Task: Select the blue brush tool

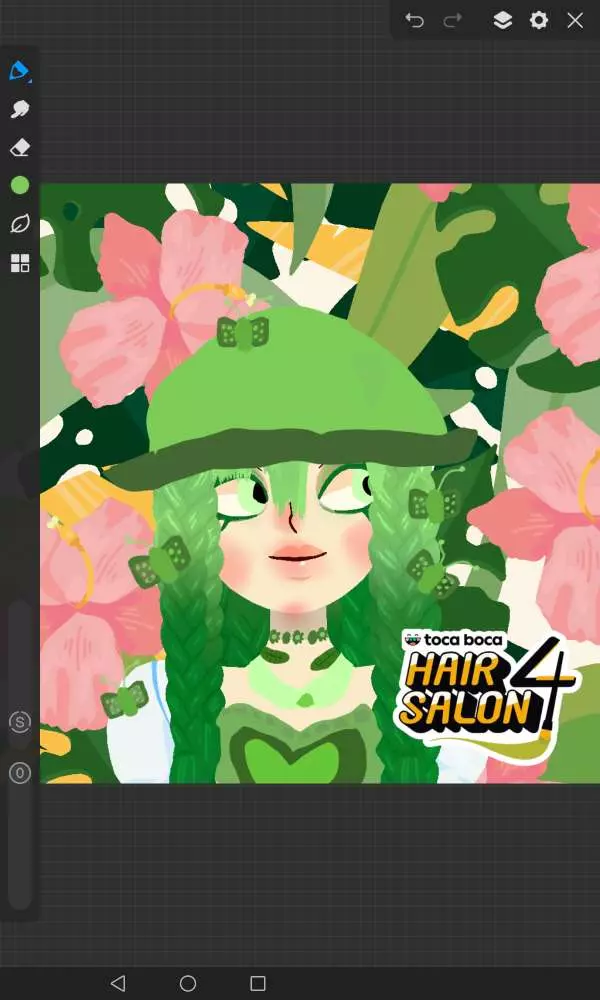Action: tap(20, 71)
